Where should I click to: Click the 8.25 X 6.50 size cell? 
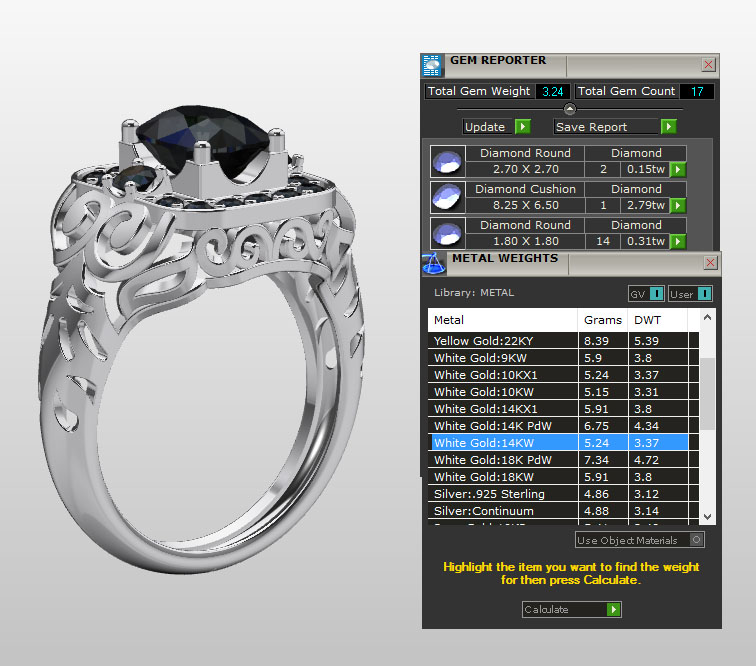coord(526,205)
